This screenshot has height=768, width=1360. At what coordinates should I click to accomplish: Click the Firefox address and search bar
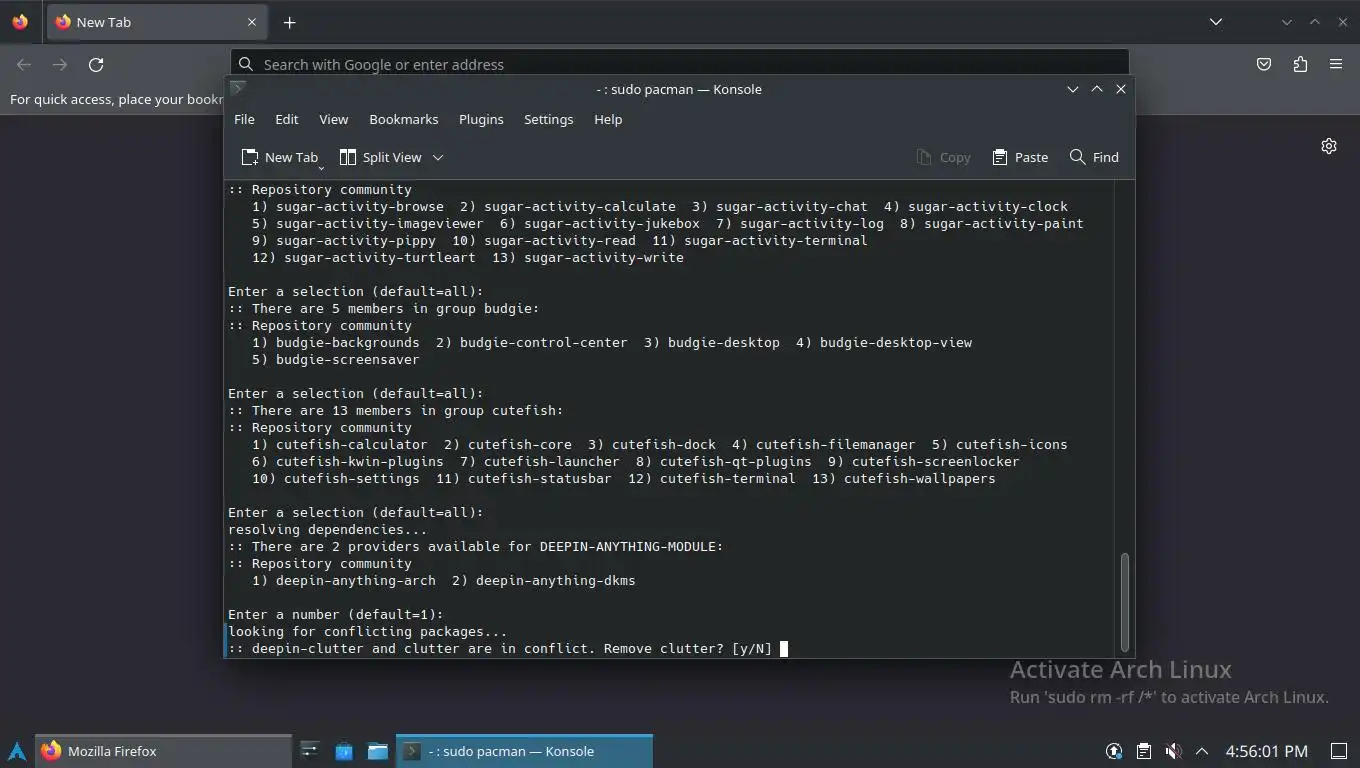pos(680,64)
